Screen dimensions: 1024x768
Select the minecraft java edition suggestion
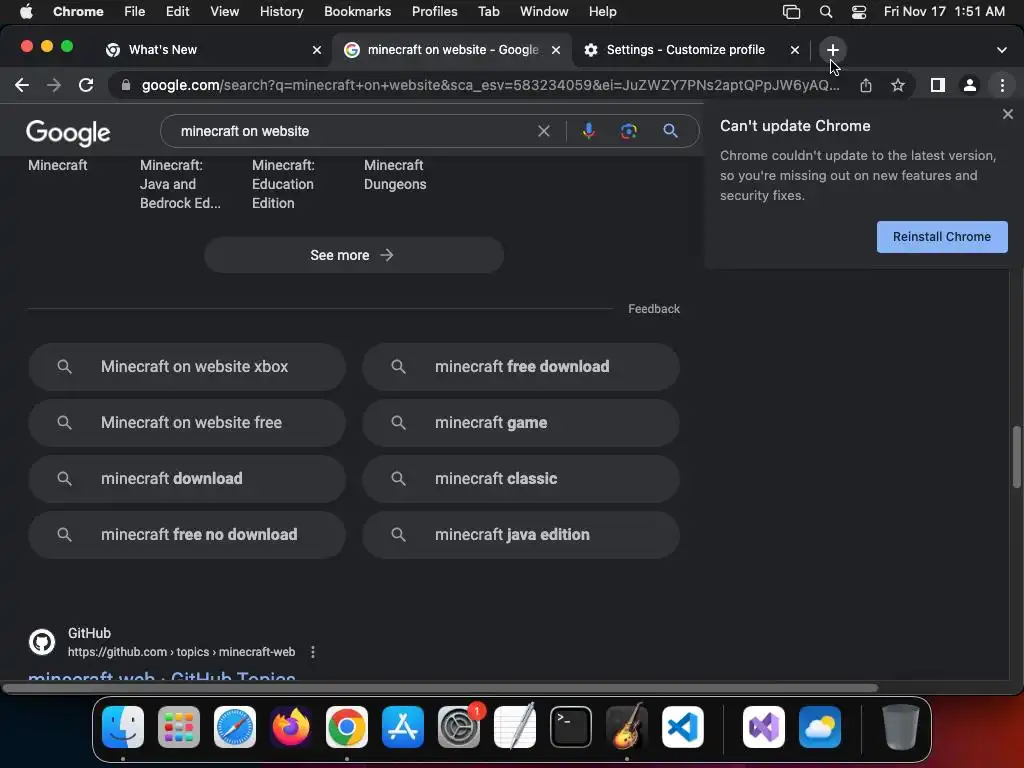[520, 534]
